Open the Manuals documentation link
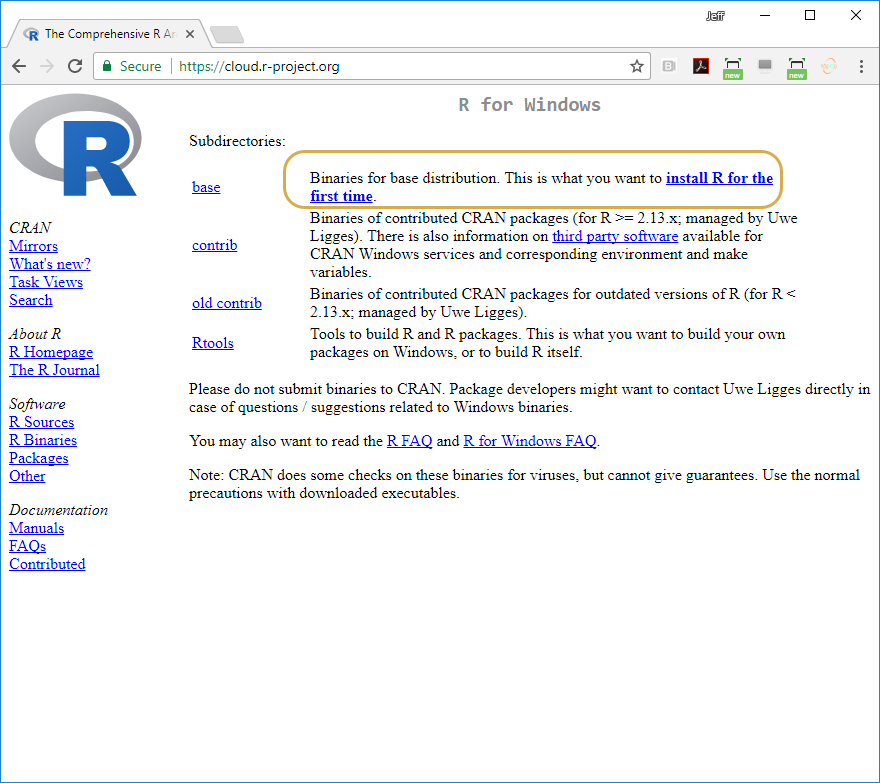The height and width of the screenshot is (783, 880). click(36, 528)
